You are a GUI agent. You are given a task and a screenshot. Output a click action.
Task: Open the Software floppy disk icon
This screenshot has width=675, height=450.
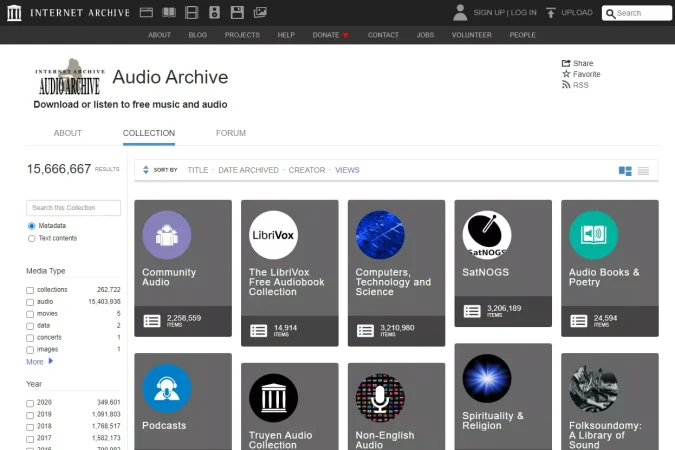pyautogui.click(x=237, y=12)
